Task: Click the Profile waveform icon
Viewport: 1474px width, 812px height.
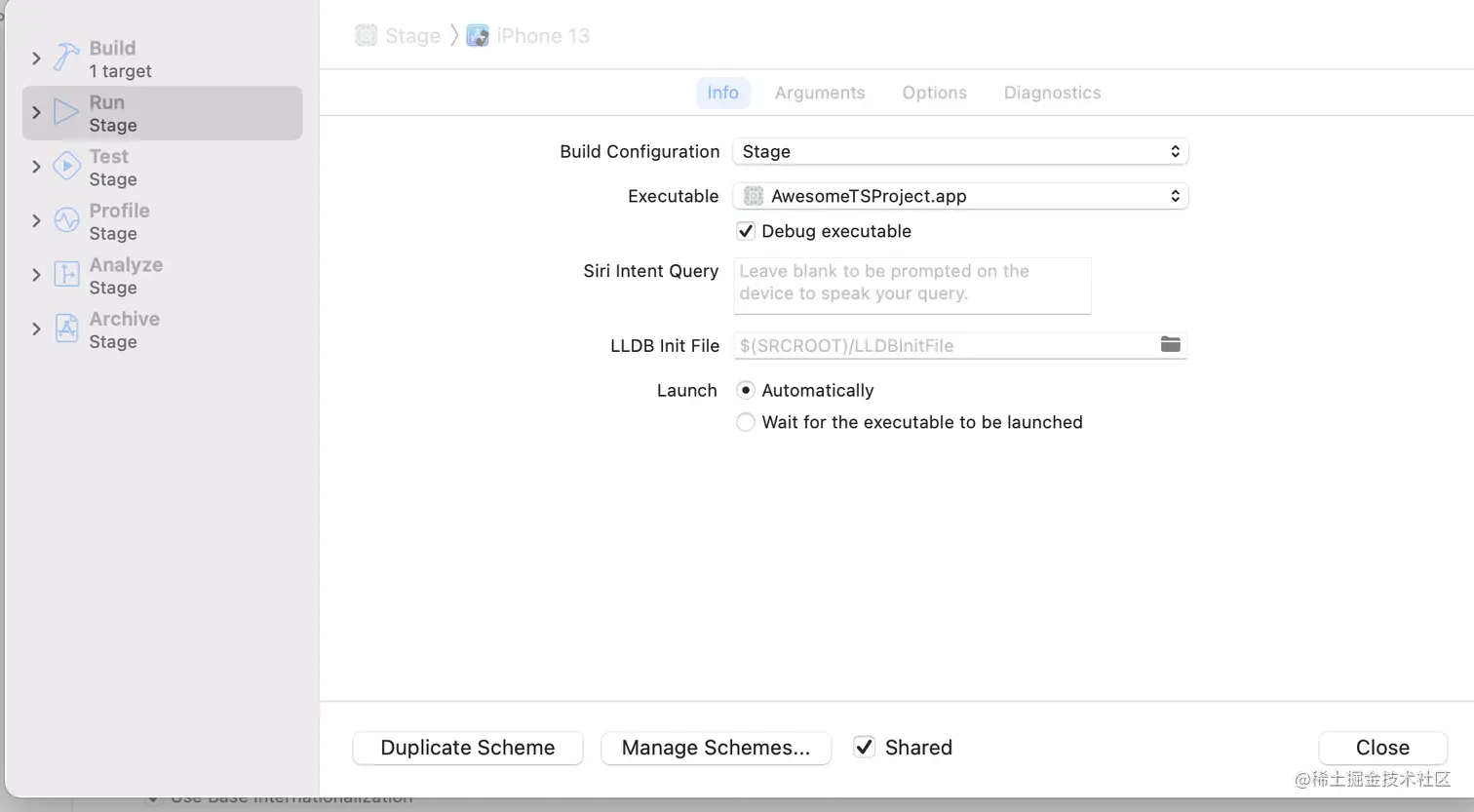Action: 66,220
